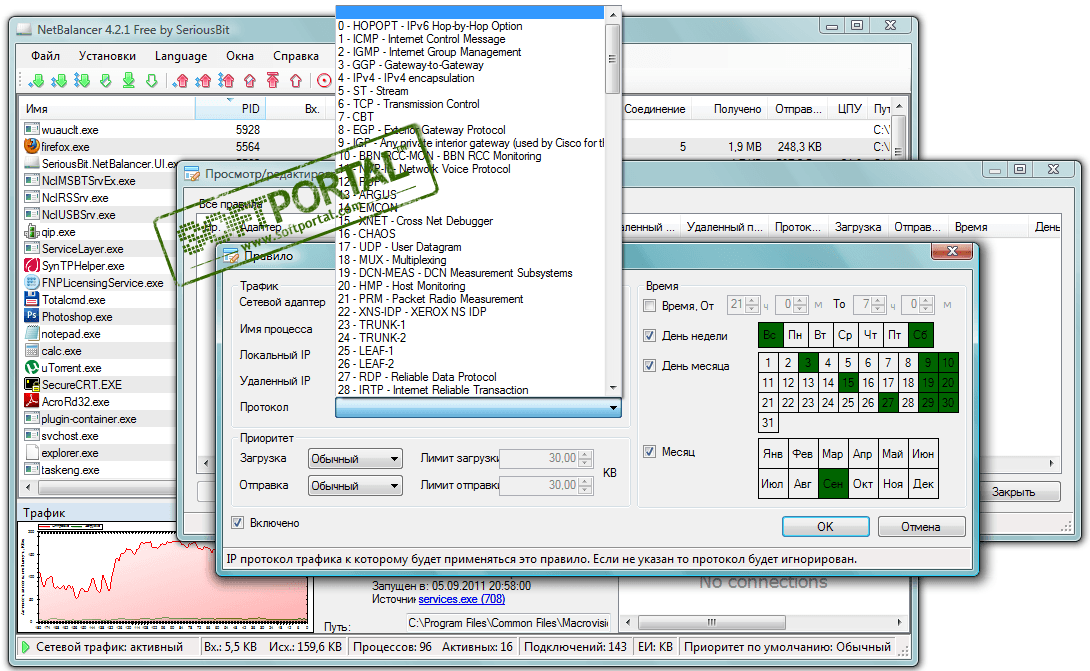The width and height of the screenshot is (1090, 671).
Task: Select '6 - TCP - Transmission Control' protocol
Action: pyautogui.click(x=470, y=104)
